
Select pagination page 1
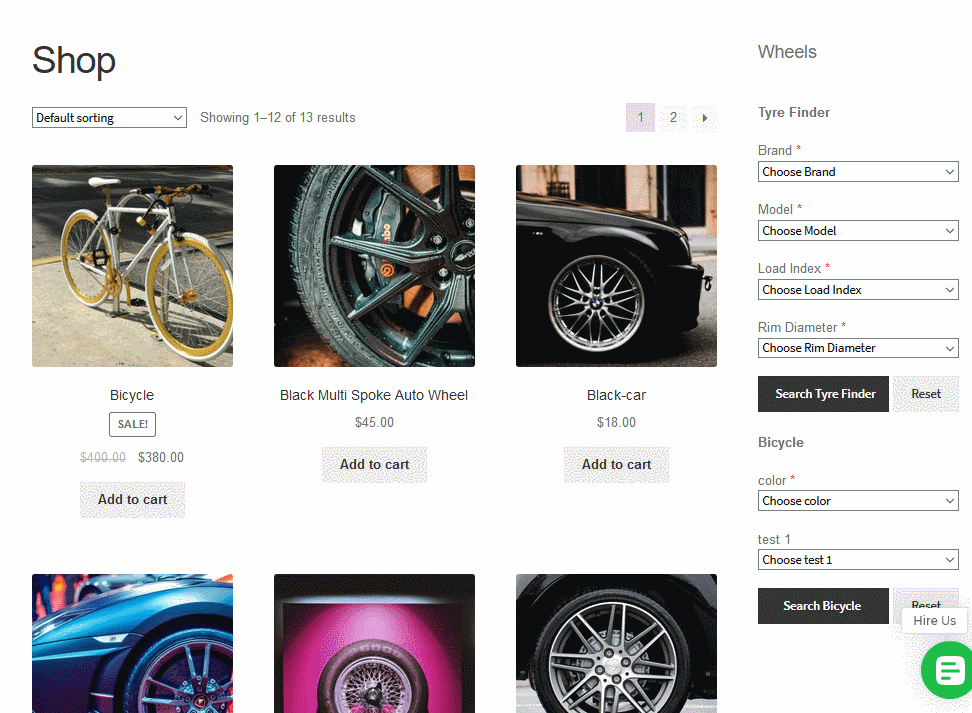coord(640,118)
